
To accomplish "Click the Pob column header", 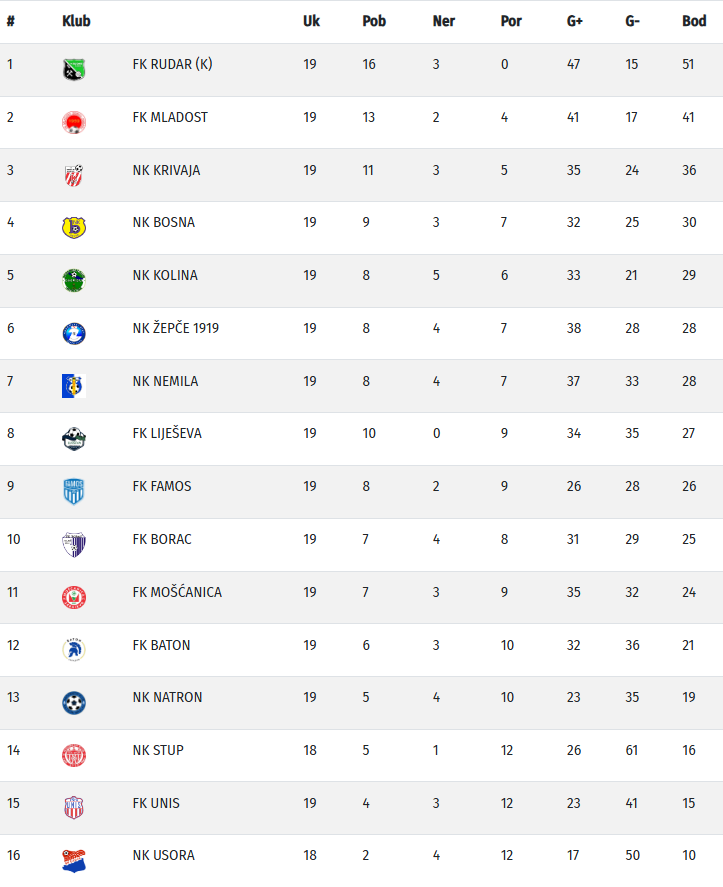I will 374,21.
